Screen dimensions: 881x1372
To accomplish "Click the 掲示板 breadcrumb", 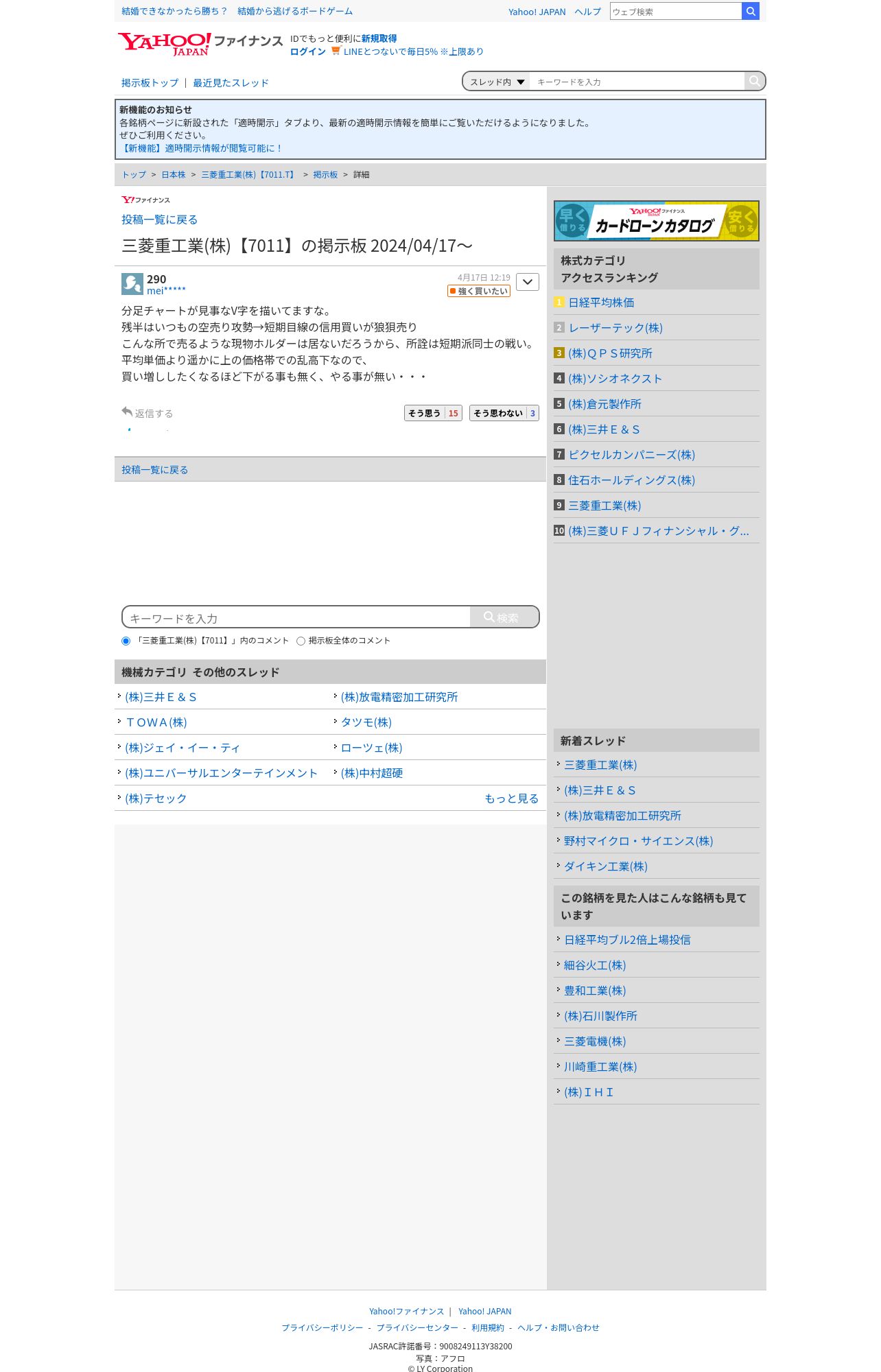I will point(325,175).
